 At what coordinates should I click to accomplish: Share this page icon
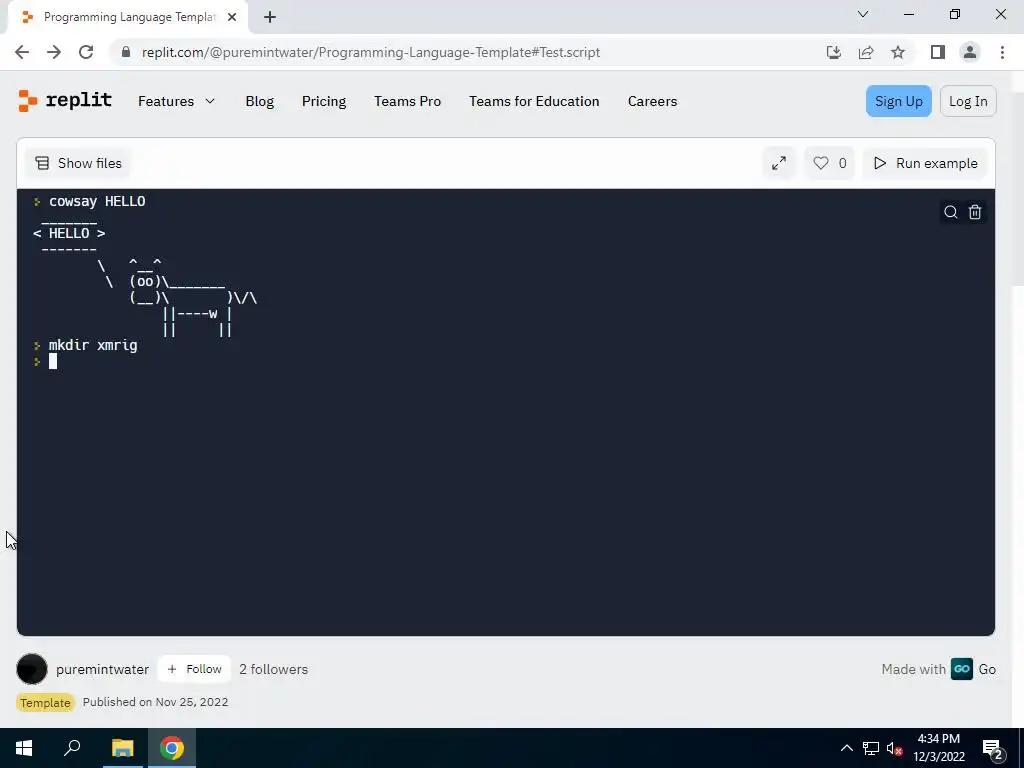(x=866, y=52)
